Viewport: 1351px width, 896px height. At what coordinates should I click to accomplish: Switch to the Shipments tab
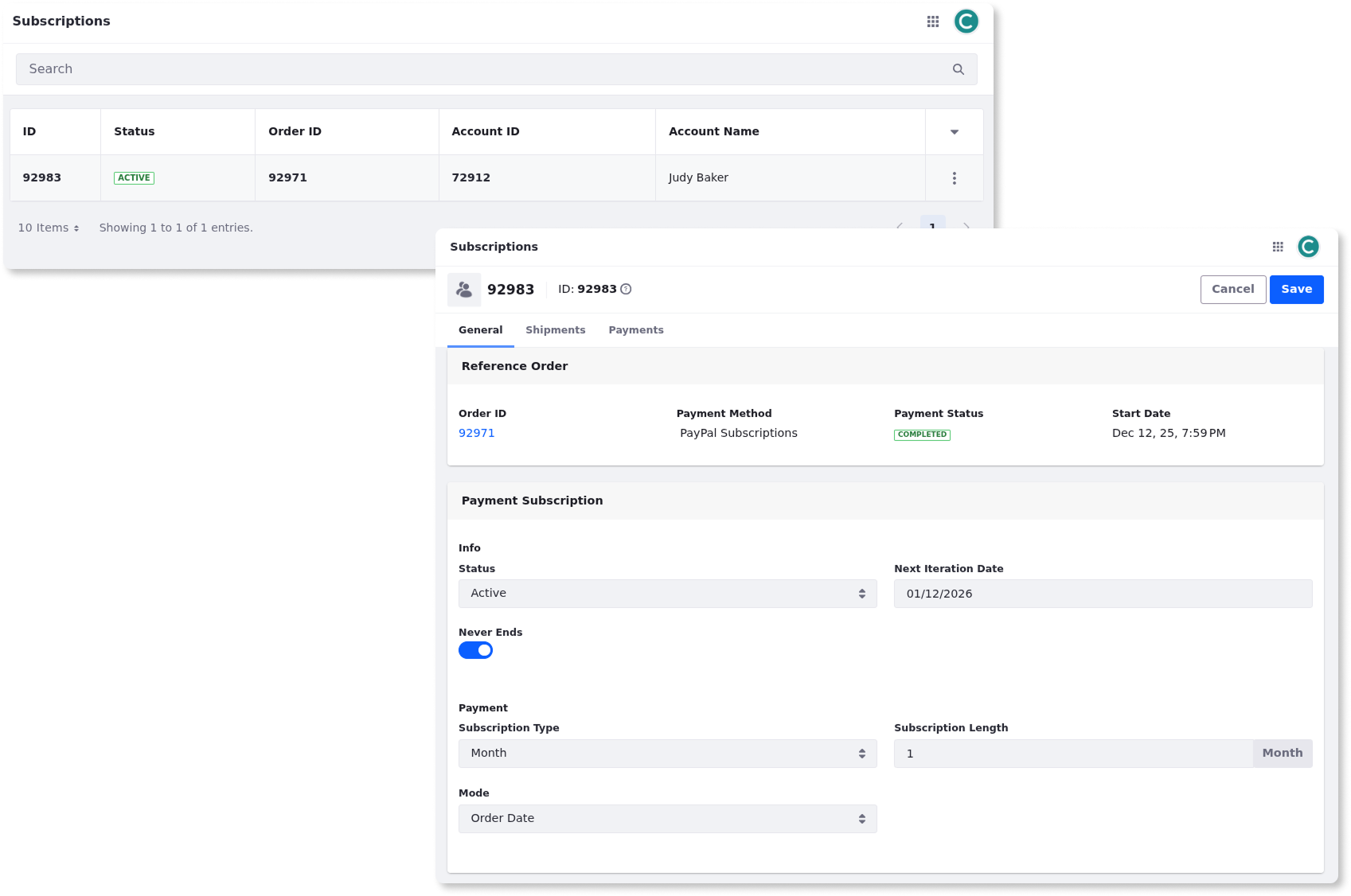[555, 330]
